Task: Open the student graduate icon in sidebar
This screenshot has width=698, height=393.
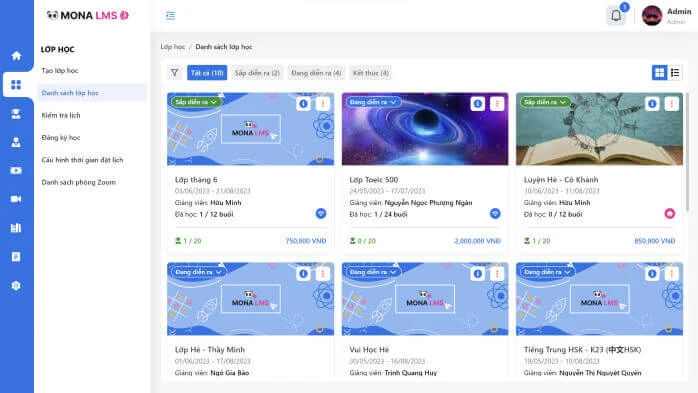Action: (16, 113)
